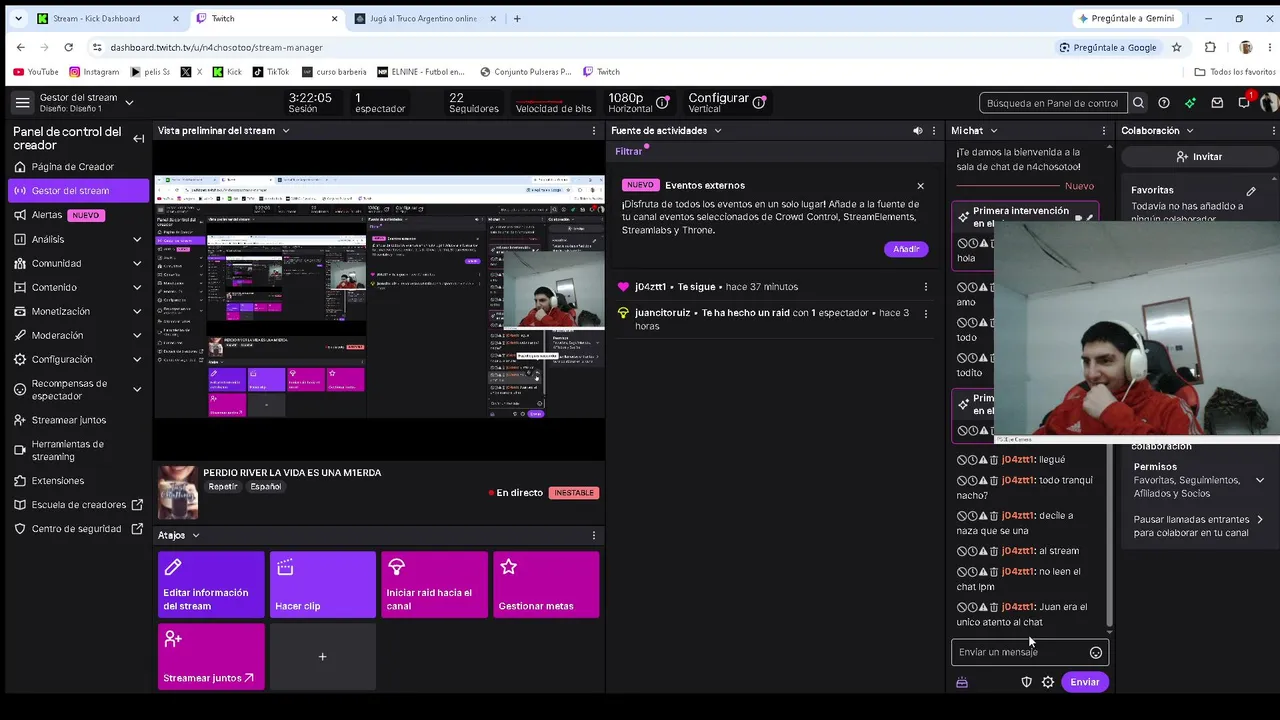
Task: Open Mi chat panel options menu
Action: tap(1104, 131)
